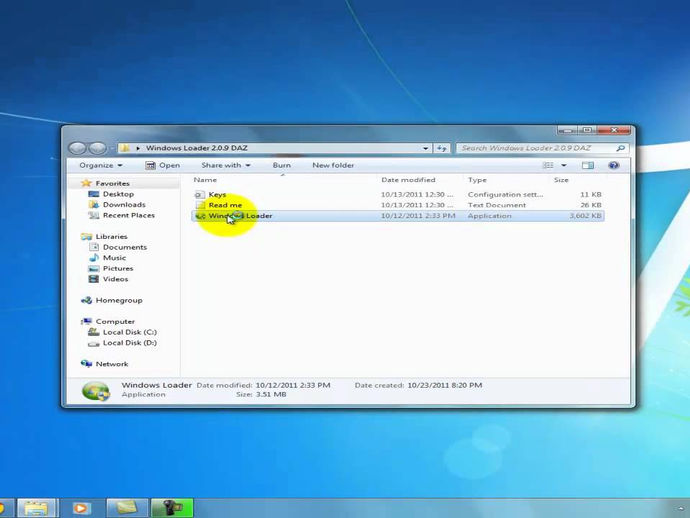Select Documents library
The width and height of the screenshot is (690, 518).
point(125,247)
